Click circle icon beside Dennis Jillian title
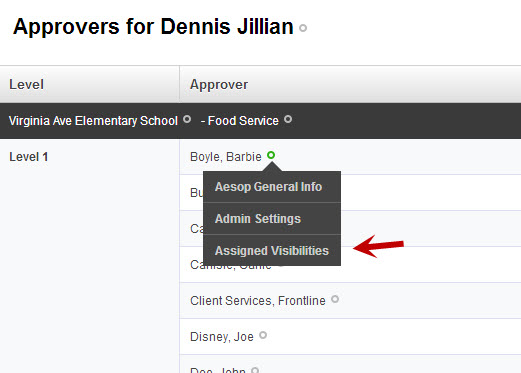 303,28
